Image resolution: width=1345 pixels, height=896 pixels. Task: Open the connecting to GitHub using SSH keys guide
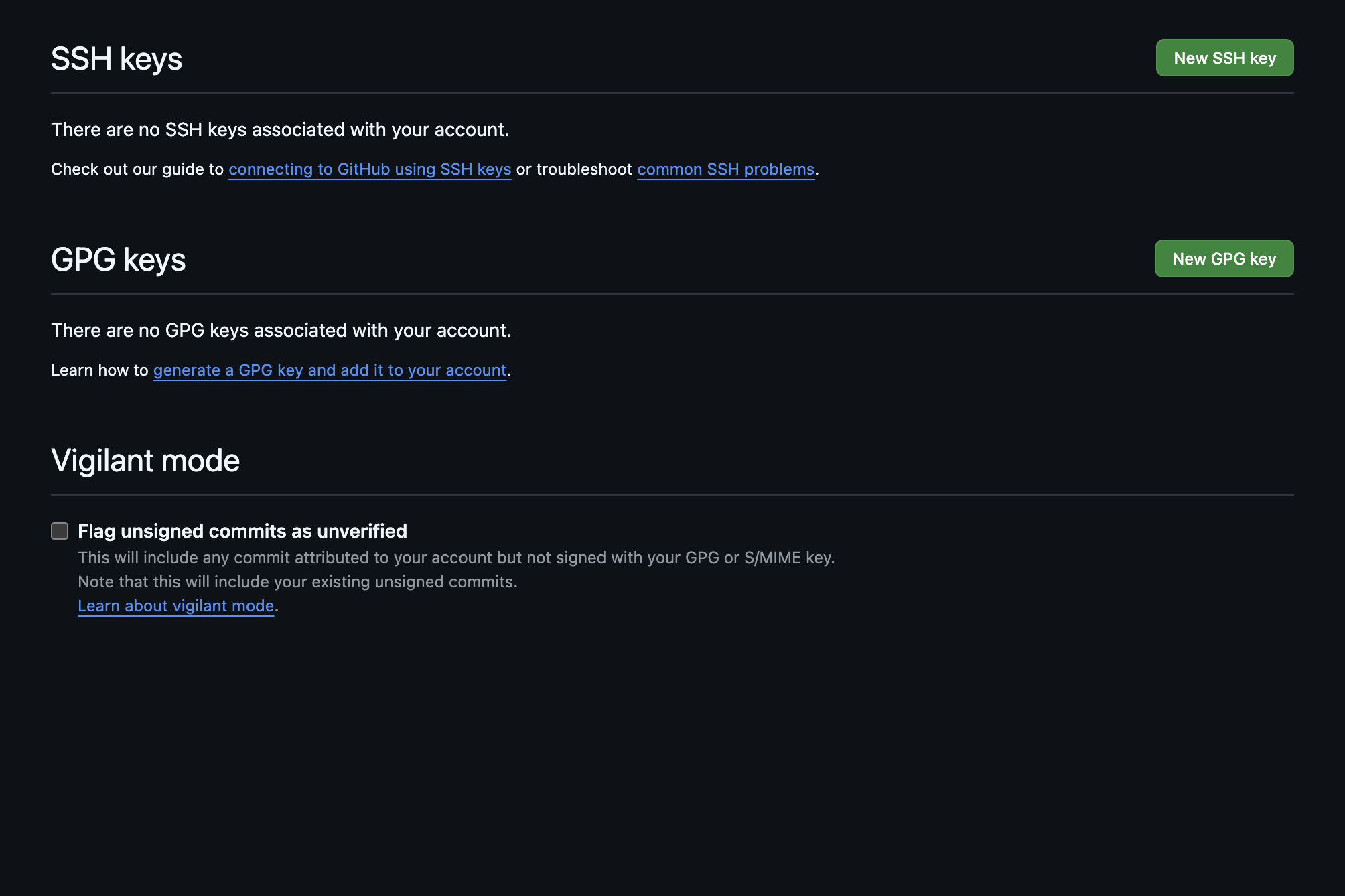tap(370, 169)
